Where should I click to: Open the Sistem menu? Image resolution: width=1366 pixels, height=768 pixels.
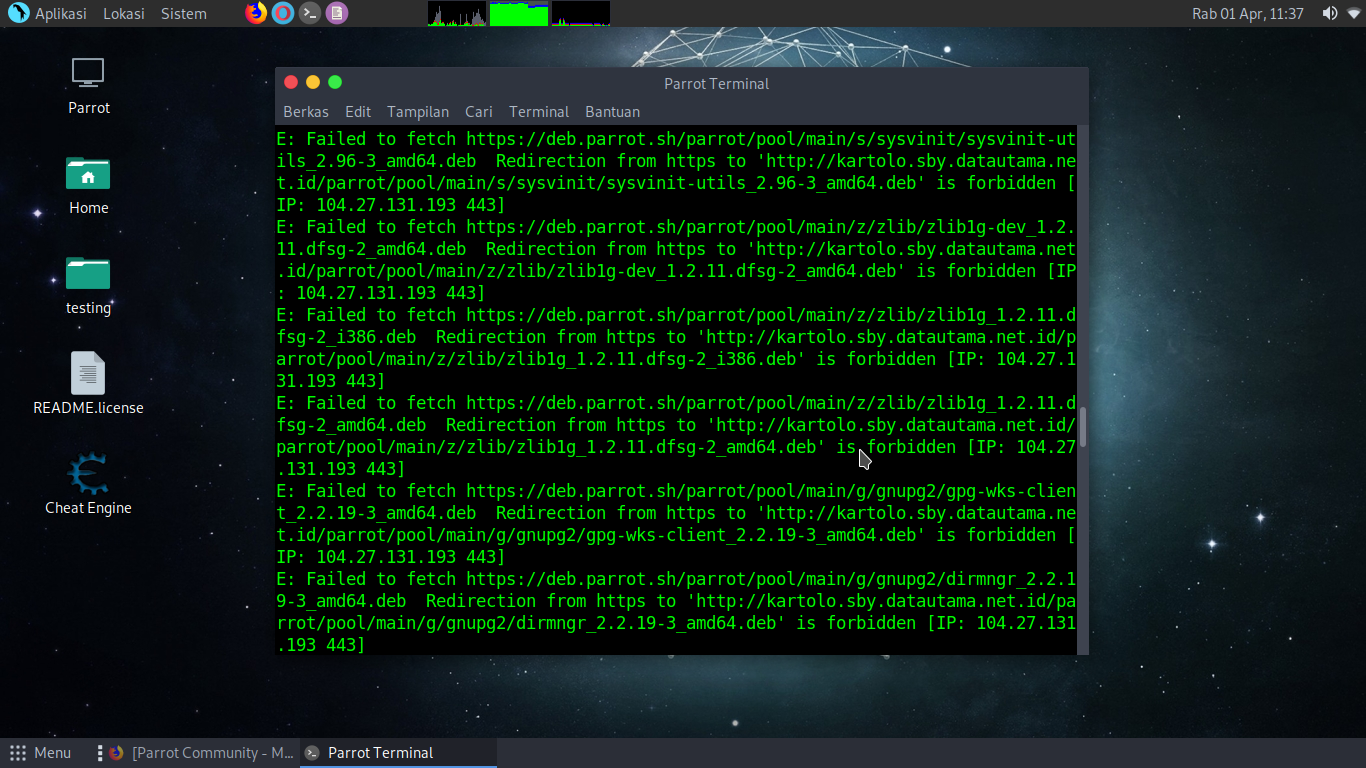(184, 14)
